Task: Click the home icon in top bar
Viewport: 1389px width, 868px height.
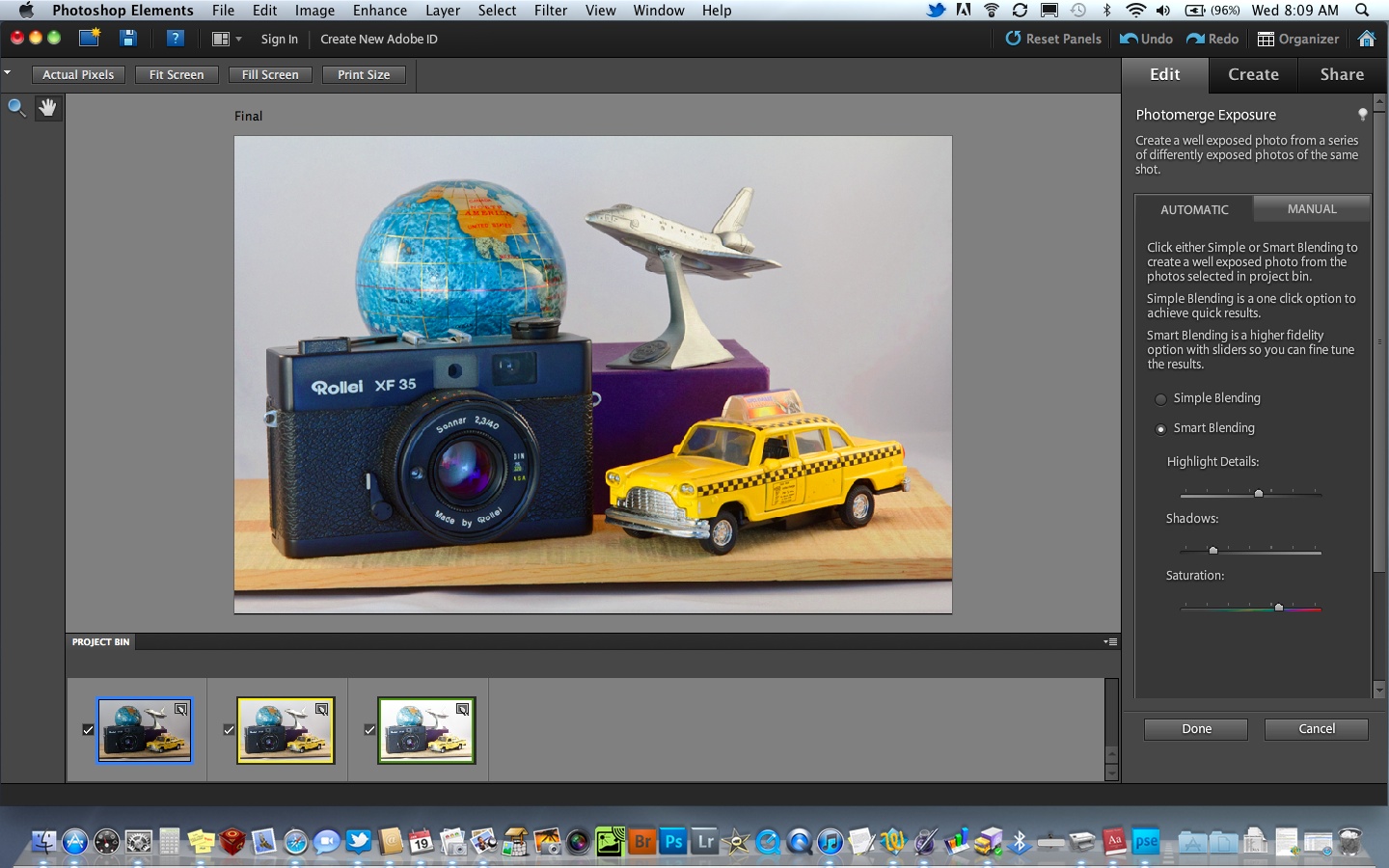Action: click(1366, 39)
